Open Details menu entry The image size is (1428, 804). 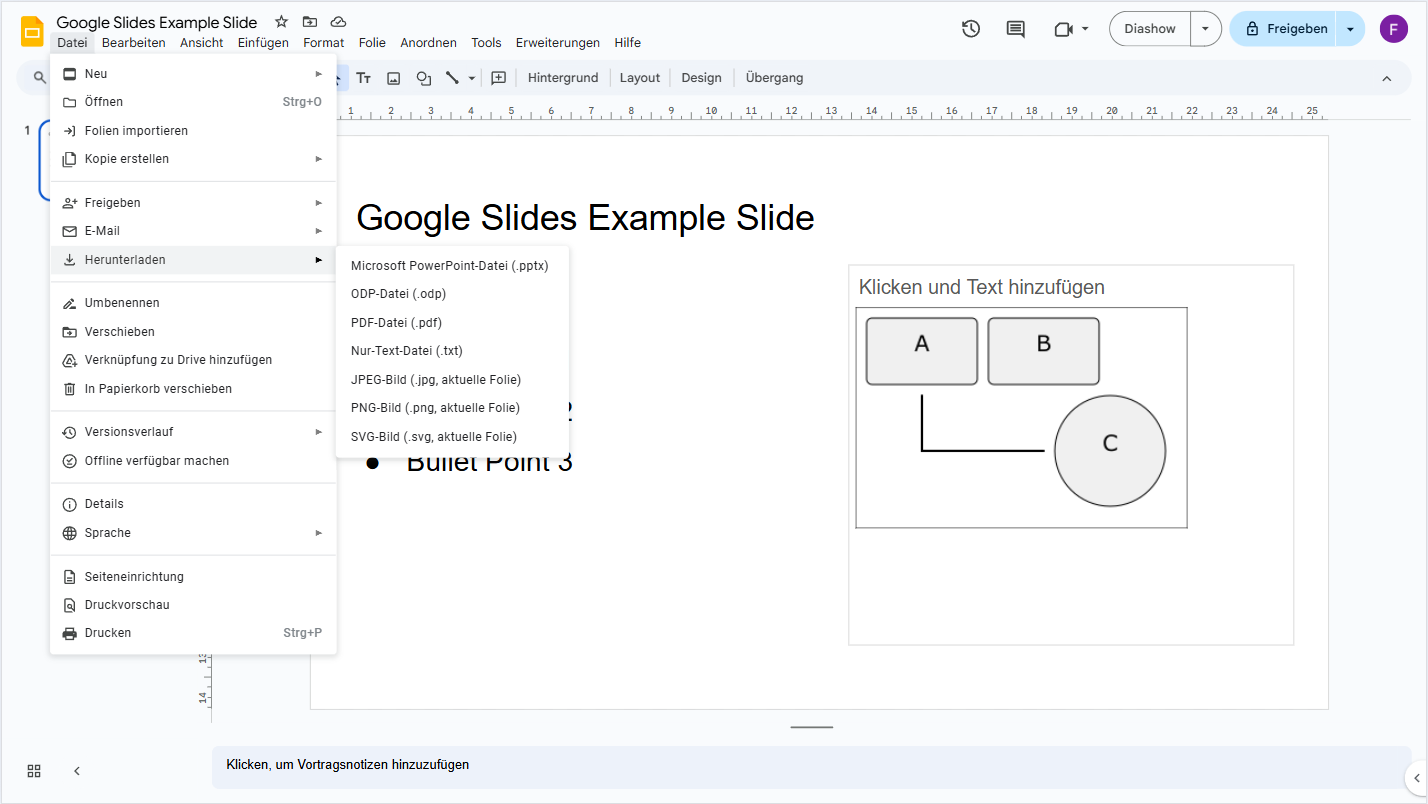coord(193,504)
